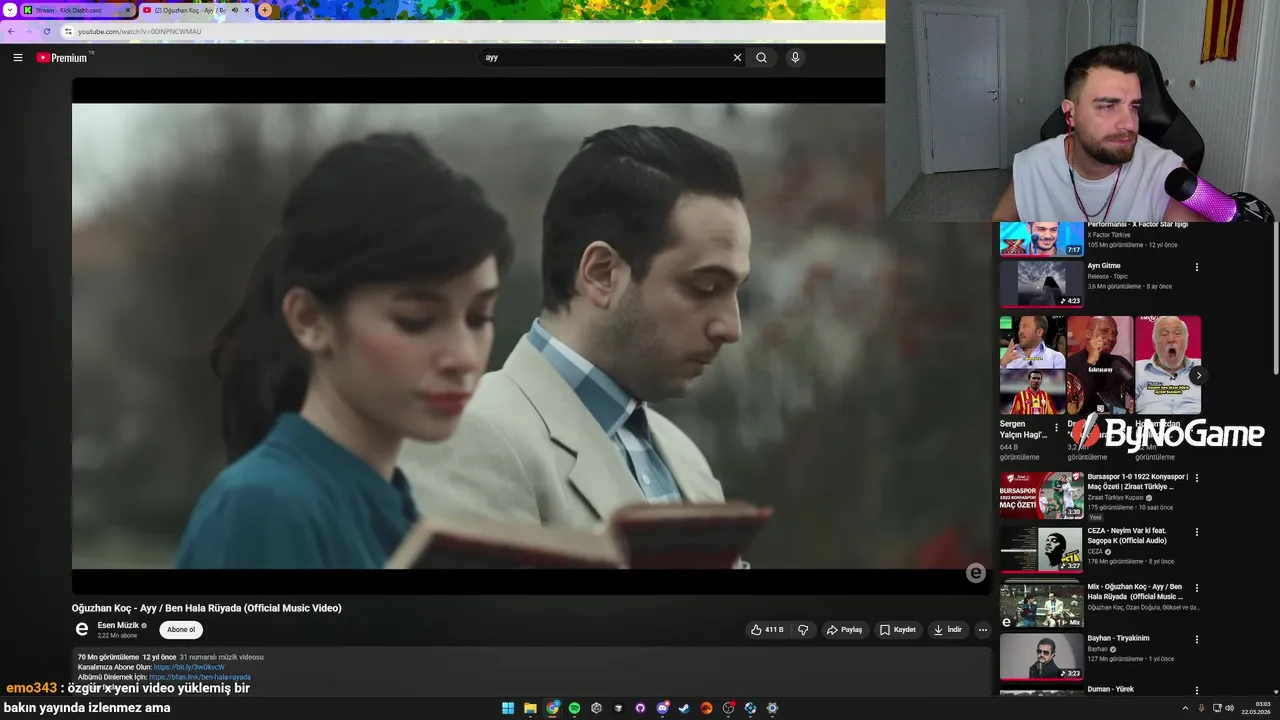Open a new browser tab with plus
The width and height of the screenshot is (1280, 720).
(x=265, y=10)
